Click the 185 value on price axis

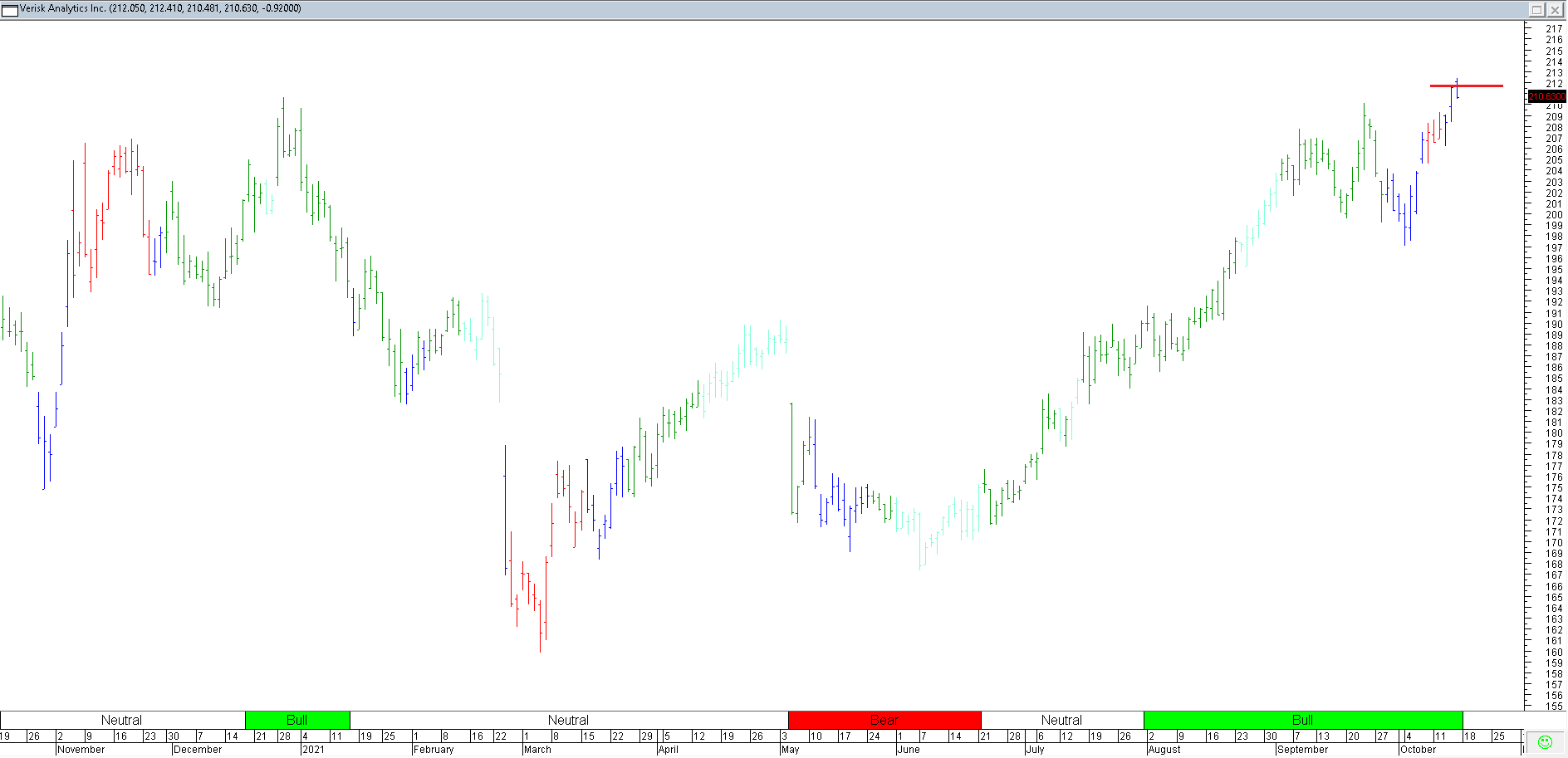(1554, 379)
